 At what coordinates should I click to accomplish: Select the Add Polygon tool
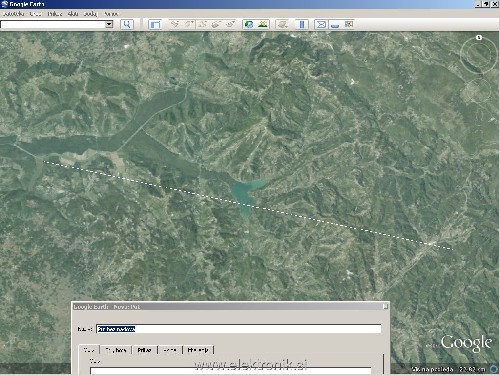189,24
